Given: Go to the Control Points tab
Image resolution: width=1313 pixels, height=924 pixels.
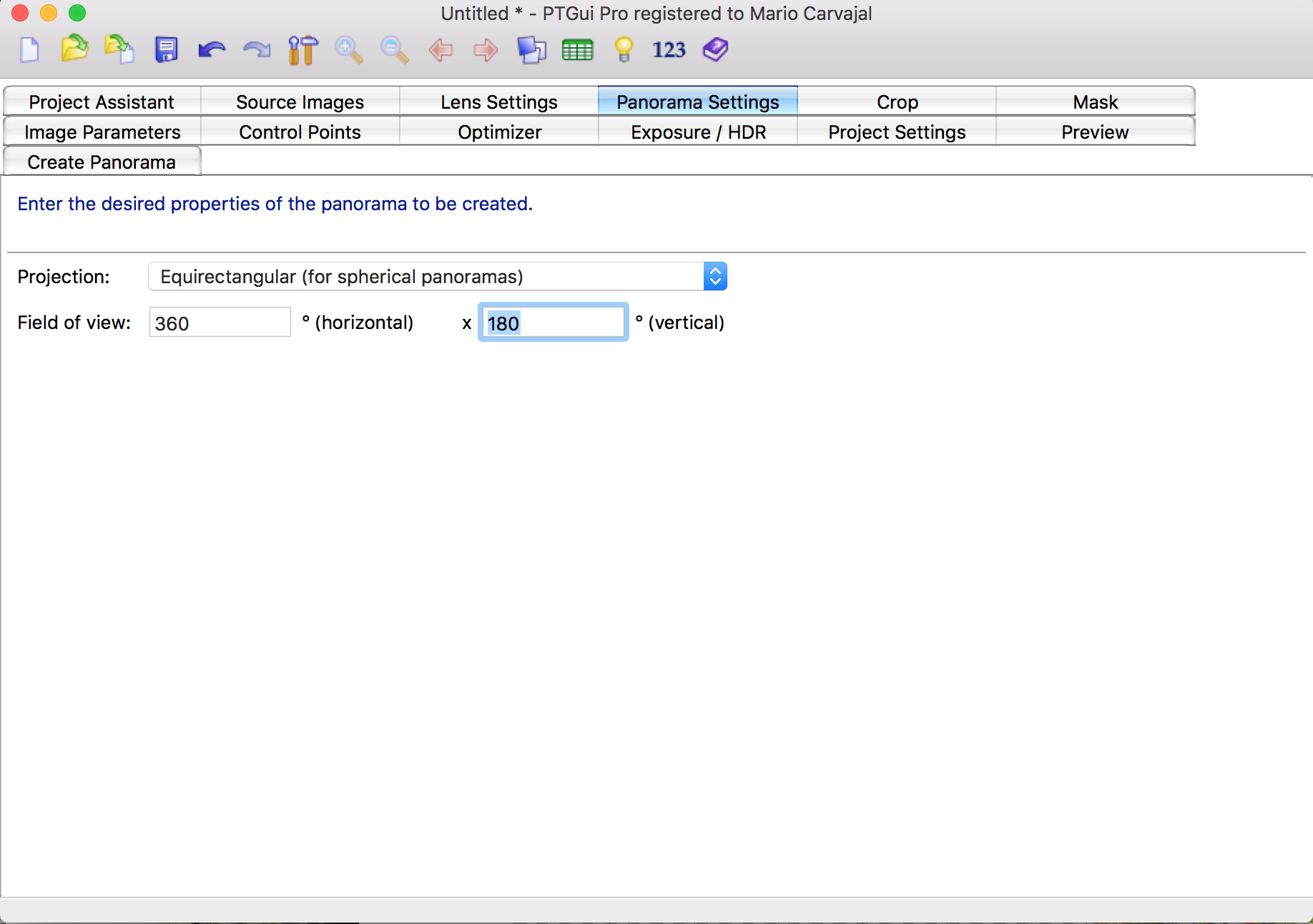Looking at the screenshot, I should (x=300, y=132).
